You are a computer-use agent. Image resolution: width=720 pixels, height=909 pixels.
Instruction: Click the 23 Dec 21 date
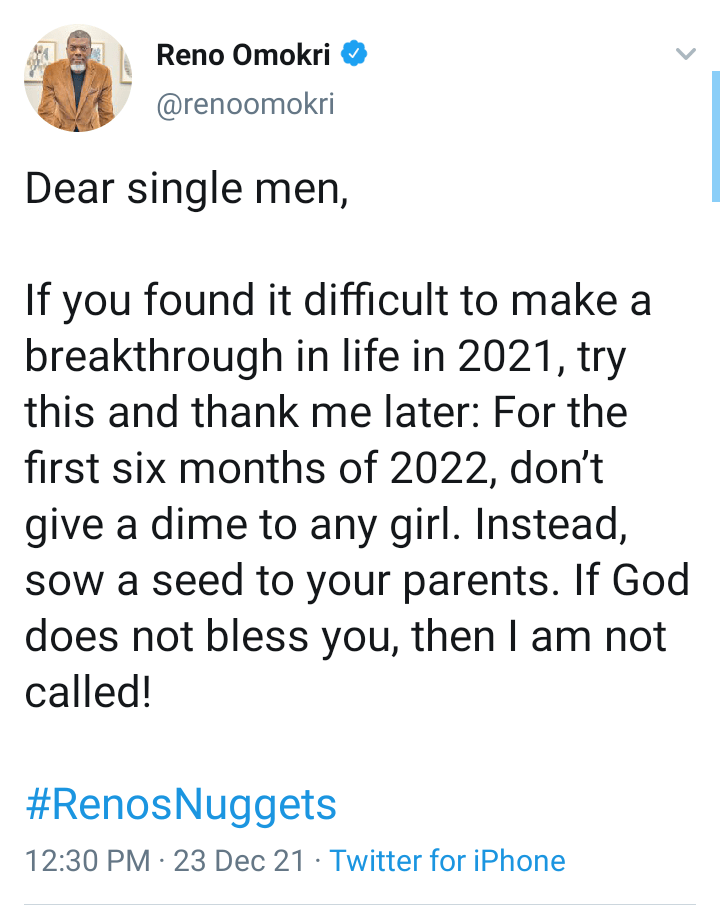(239, 861)
